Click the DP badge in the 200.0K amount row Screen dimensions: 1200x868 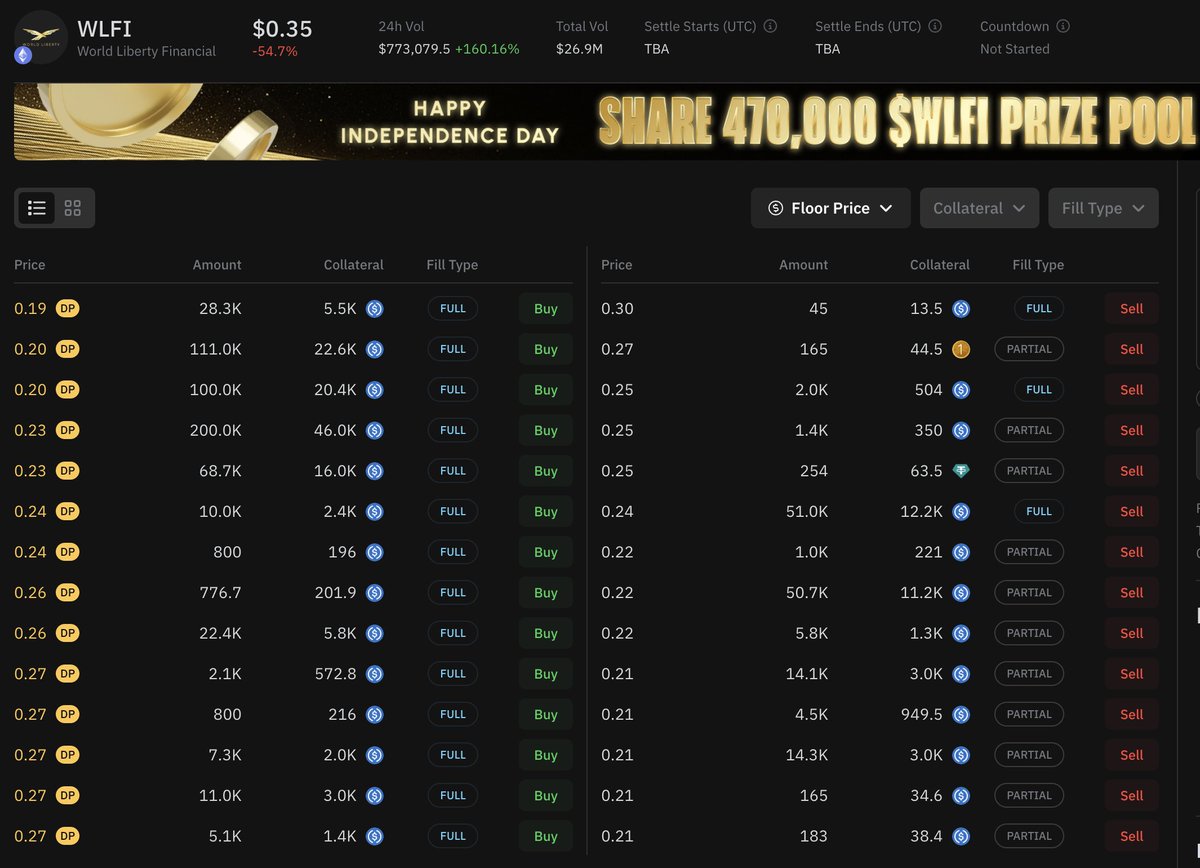pyautogui.click(x=67, y=430)
